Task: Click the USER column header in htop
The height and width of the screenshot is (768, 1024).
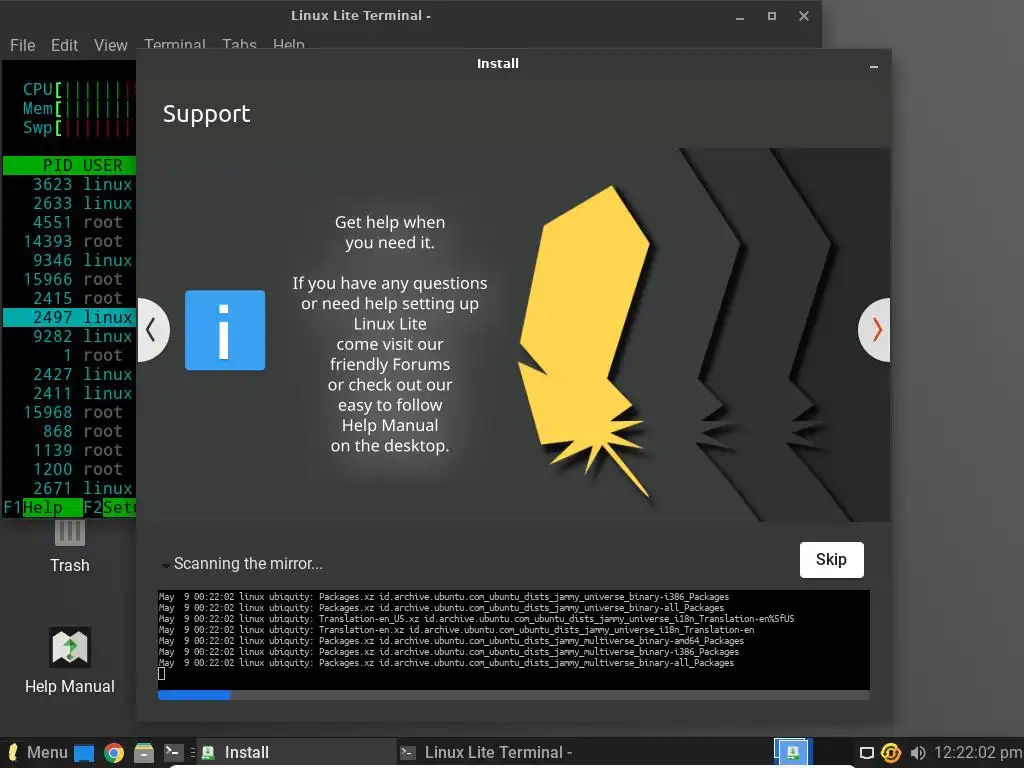Action: tap(103, 165)
